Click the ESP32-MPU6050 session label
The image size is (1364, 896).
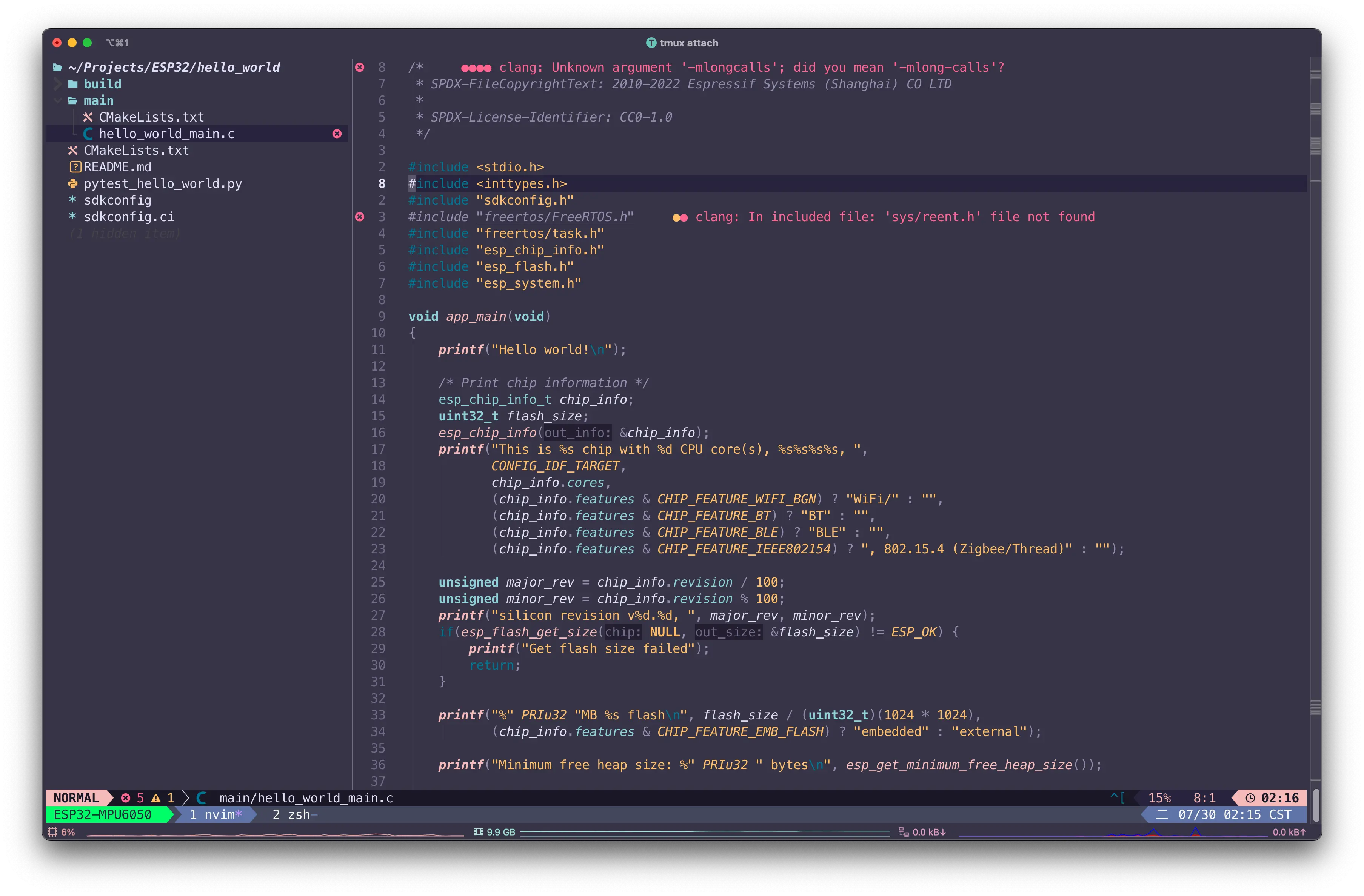[103, 814]
